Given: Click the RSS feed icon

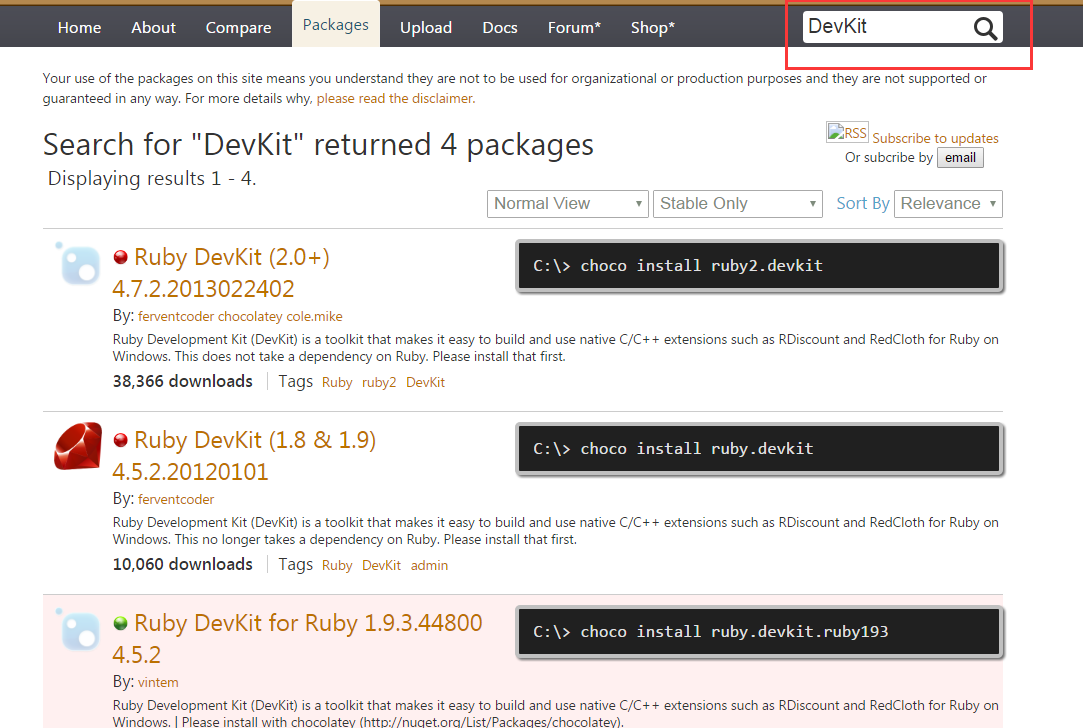Looking at the screenshot, I should 847,132.
